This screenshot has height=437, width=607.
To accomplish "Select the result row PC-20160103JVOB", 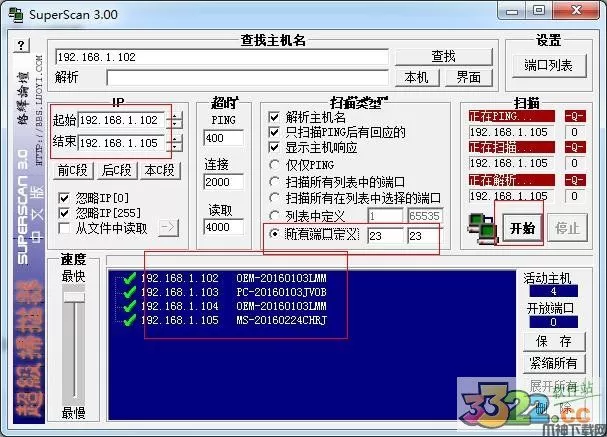I will [x=233, y=292].
